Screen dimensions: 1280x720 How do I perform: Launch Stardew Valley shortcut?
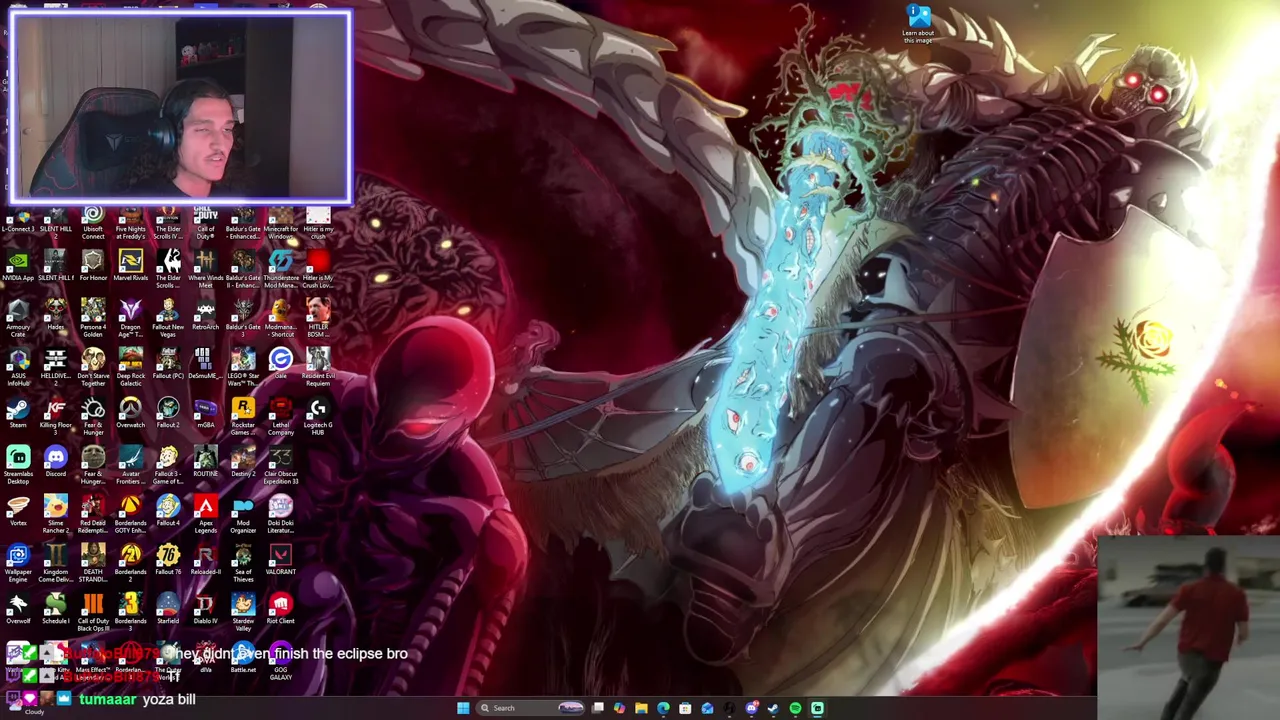(x=243, y=611)
